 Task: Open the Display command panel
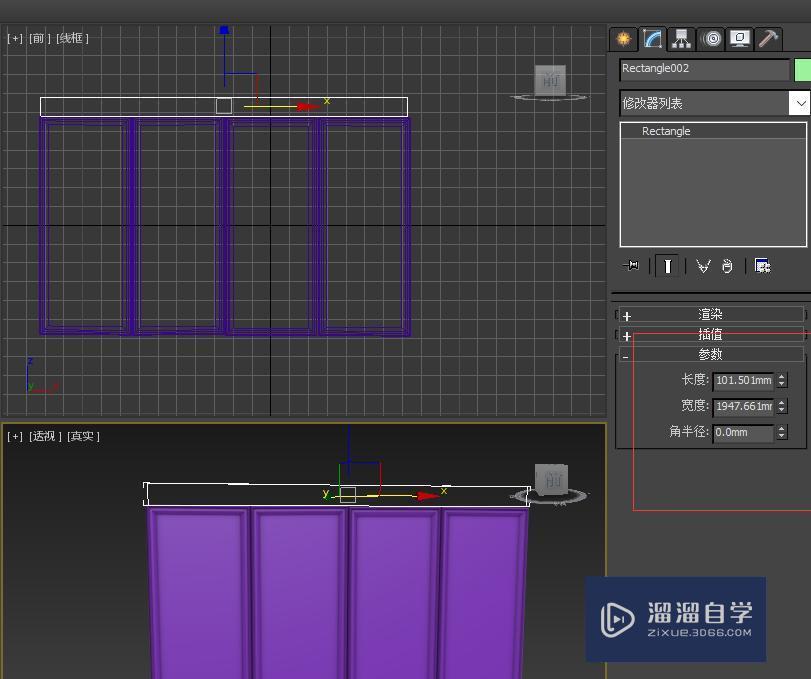coord(737,39)
